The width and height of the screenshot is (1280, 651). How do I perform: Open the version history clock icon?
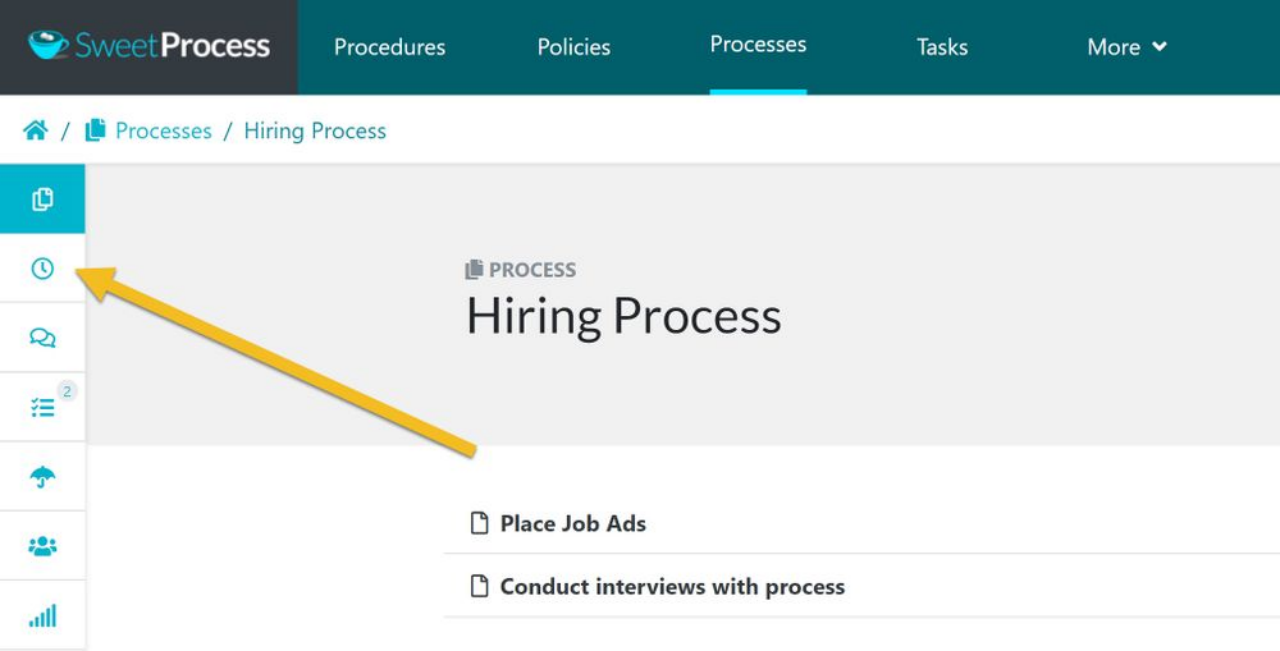coord(42,268)
